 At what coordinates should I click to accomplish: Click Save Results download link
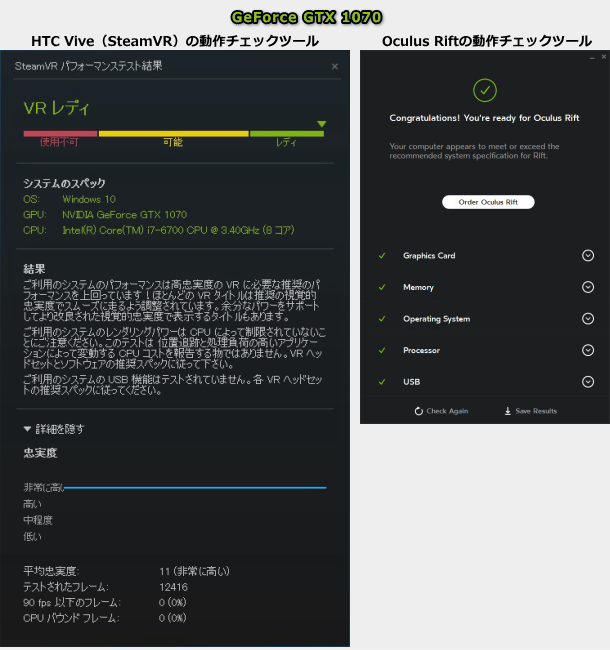530,411
